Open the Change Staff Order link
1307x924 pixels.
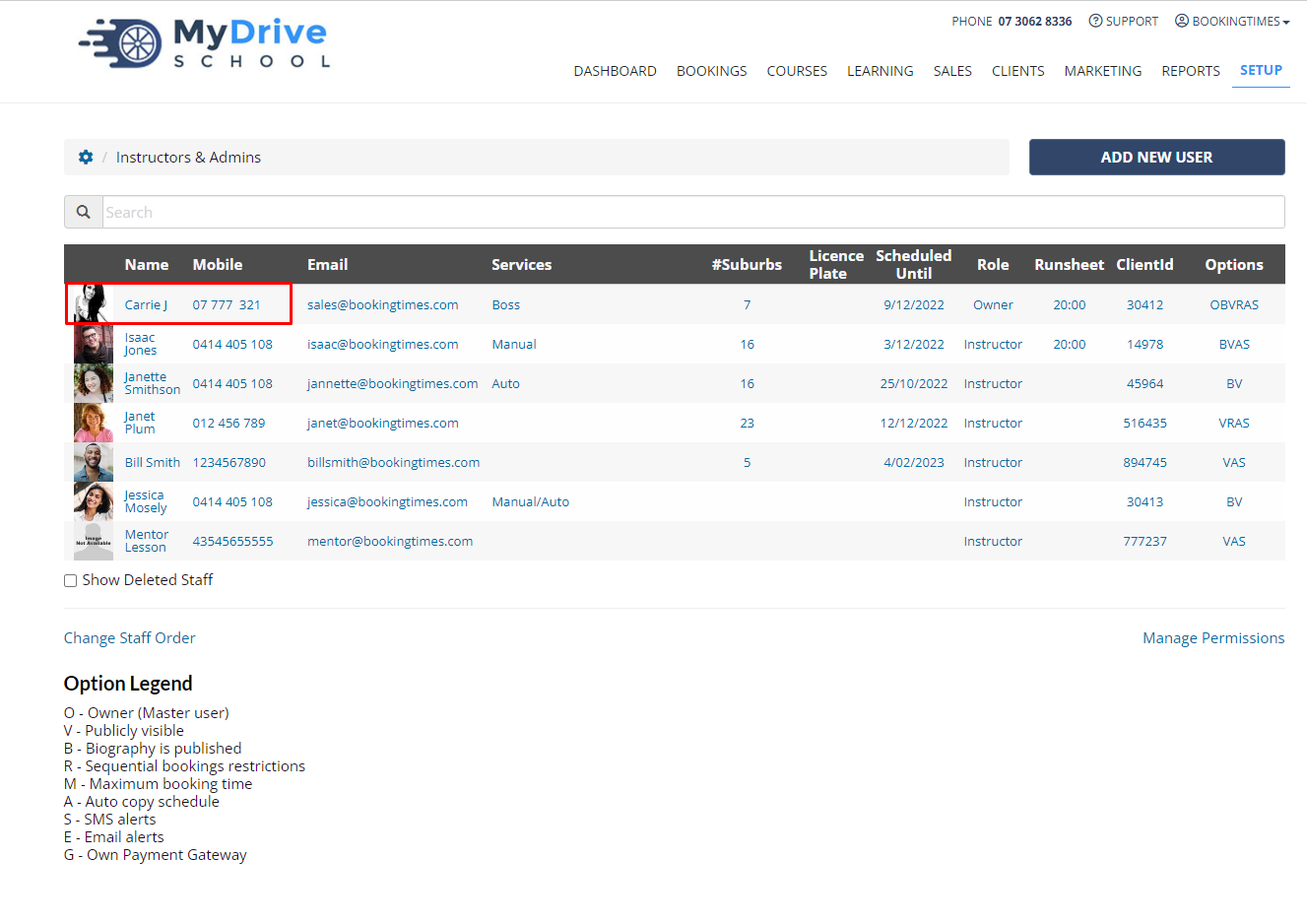(130, 638)
